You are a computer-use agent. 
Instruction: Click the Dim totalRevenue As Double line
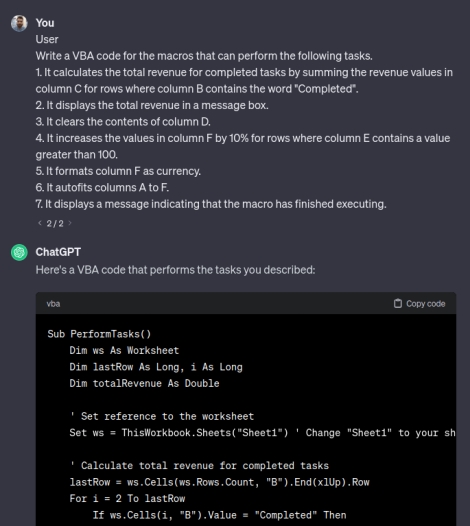[144, 383]
